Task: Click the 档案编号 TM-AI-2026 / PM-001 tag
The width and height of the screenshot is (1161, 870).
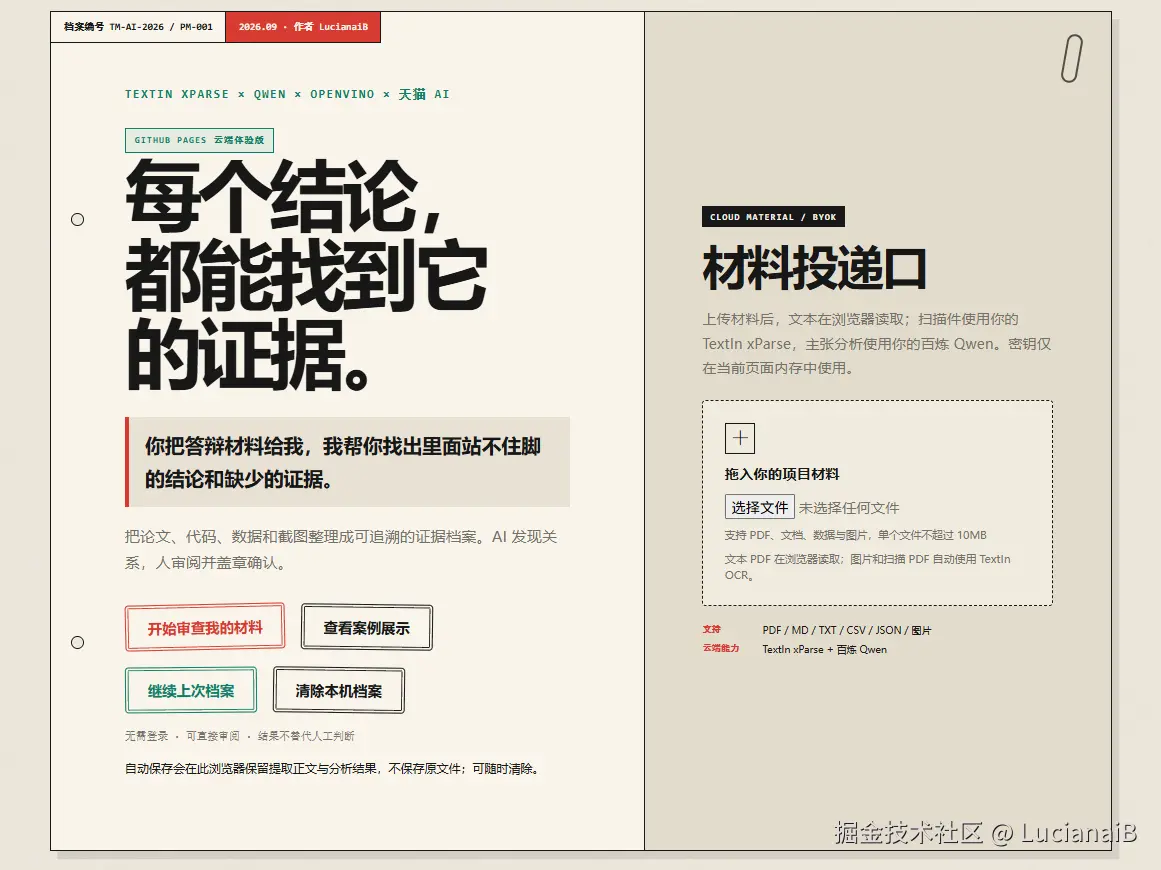Action: 138,27
